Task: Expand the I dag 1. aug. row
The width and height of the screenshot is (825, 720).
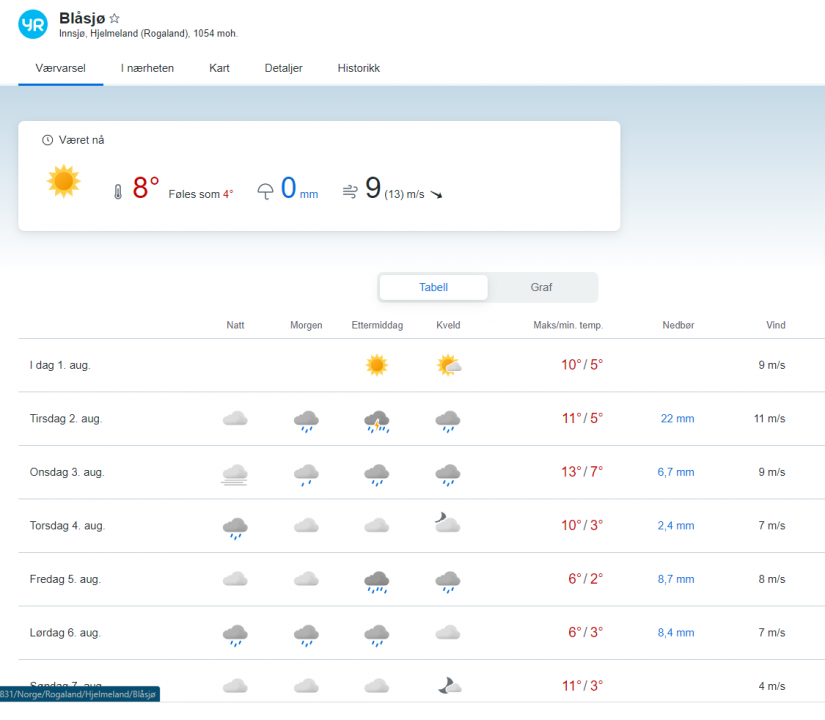Action: coord(60,365)
